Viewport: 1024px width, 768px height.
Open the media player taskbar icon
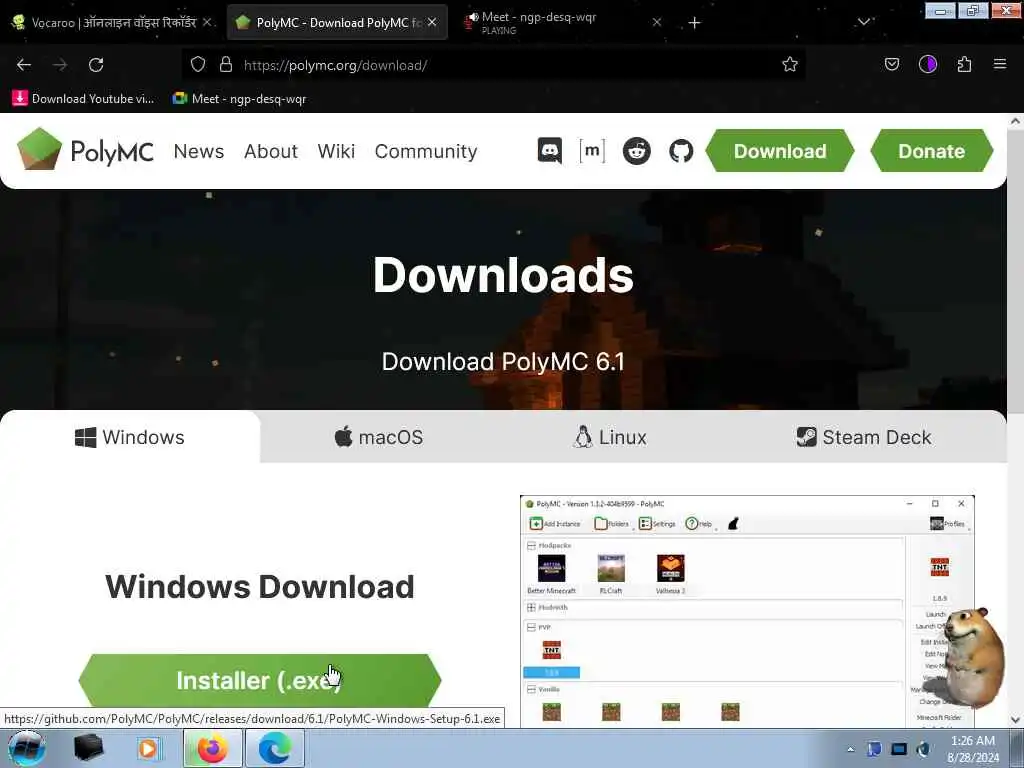(x=149, y=748)
